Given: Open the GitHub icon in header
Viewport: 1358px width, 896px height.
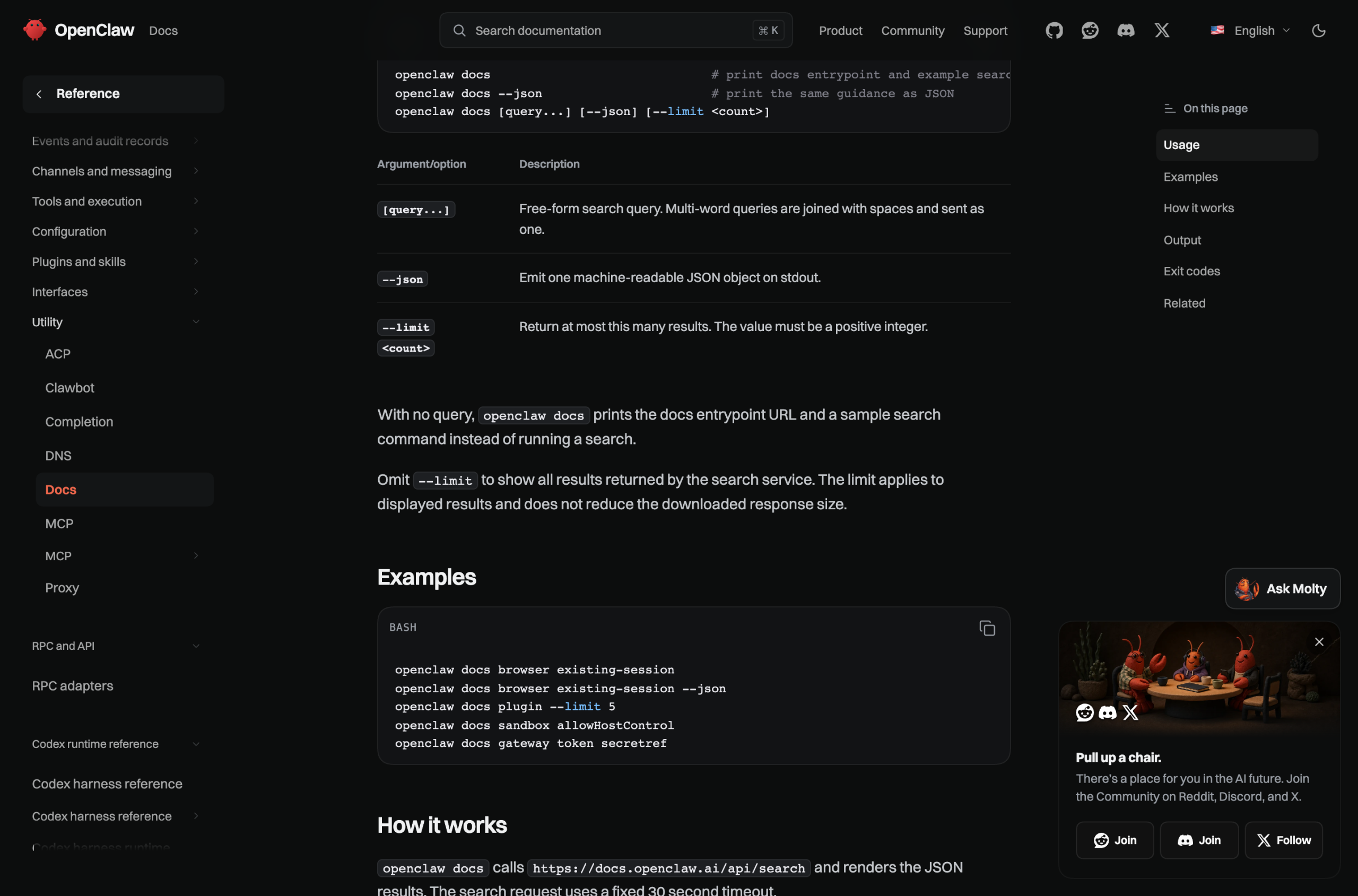Looking at the screenshot, I should [x=1054, y=30].
